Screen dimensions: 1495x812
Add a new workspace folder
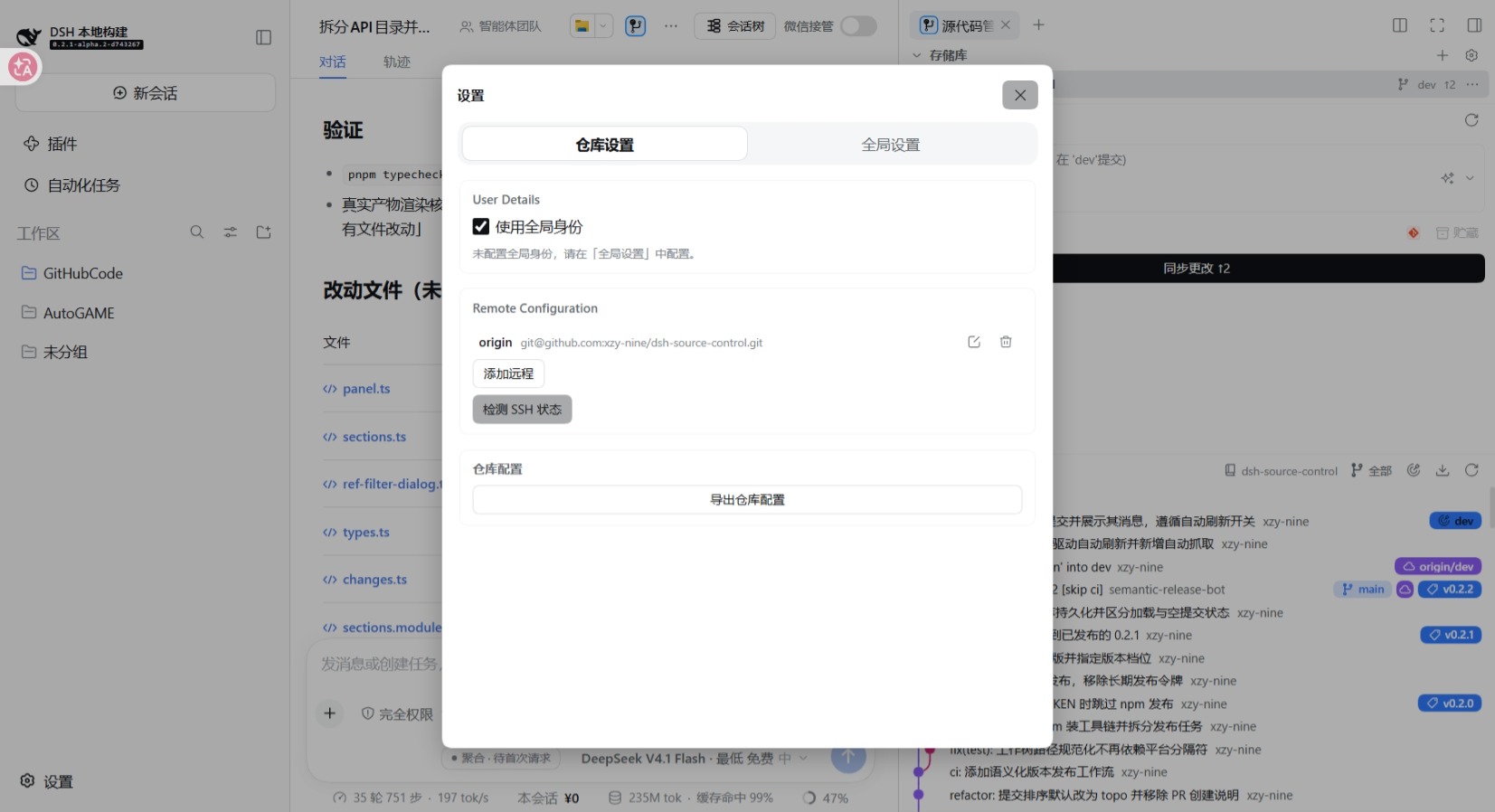[x=264, y=232]
